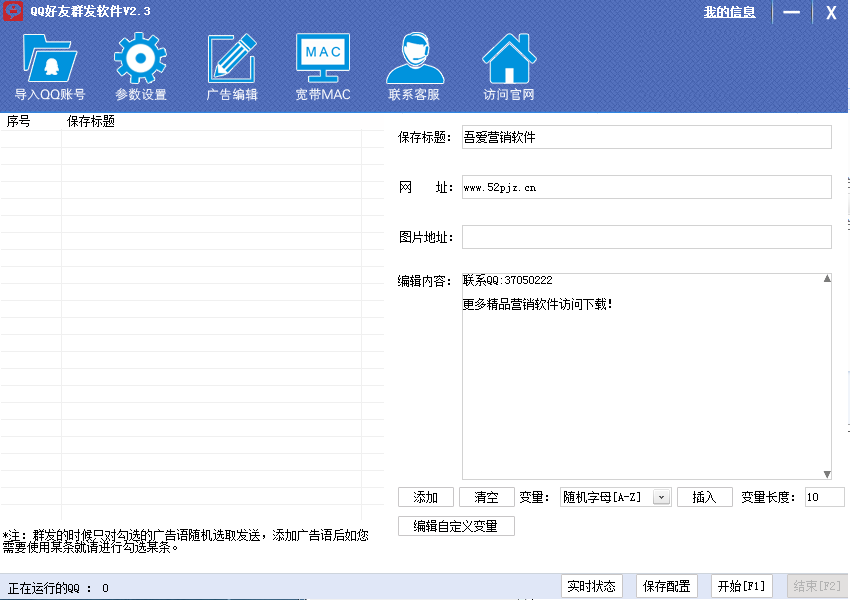Open 编辑自定义变量 button
Viewport: 850px width, 600px height.
[x=456, y=526]
